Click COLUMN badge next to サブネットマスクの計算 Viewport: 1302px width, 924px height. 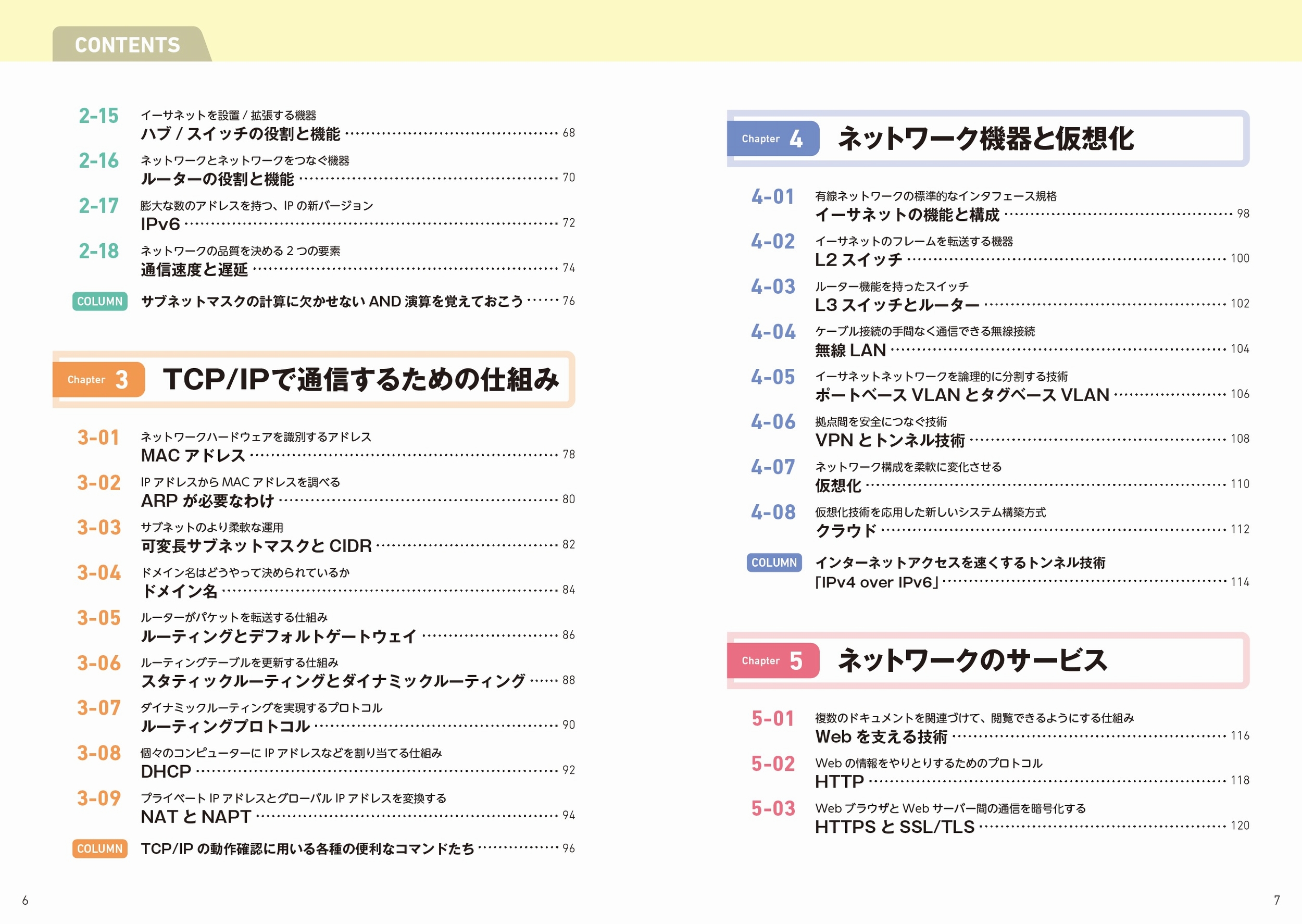pyautogui.click(x=99, y=301)
